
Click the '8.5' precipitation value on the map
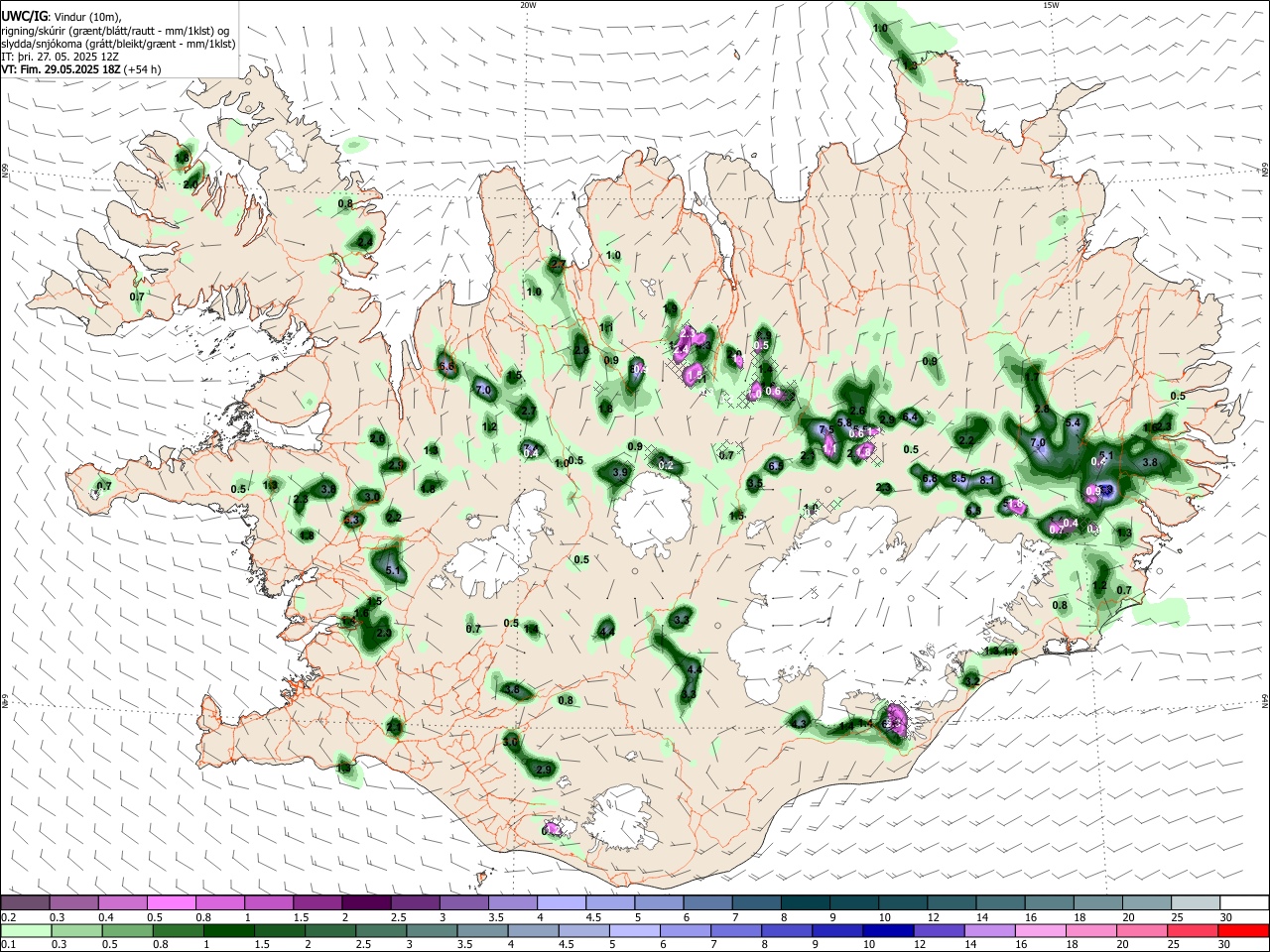coord(958,478)
